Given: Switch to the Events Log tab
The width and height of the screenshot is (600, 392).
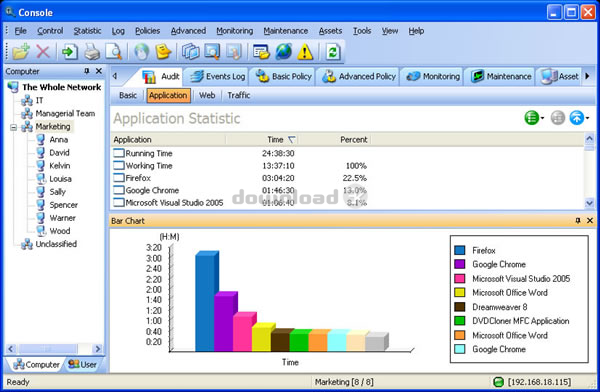Looking at the screenshot, I should pyautogui.click(x=217, y=77).
